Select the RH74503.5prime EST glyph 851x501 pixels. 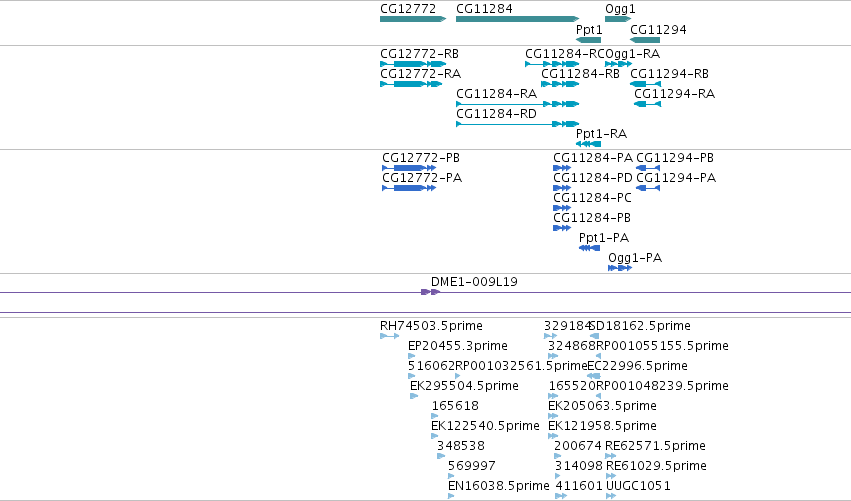[389, 336]
